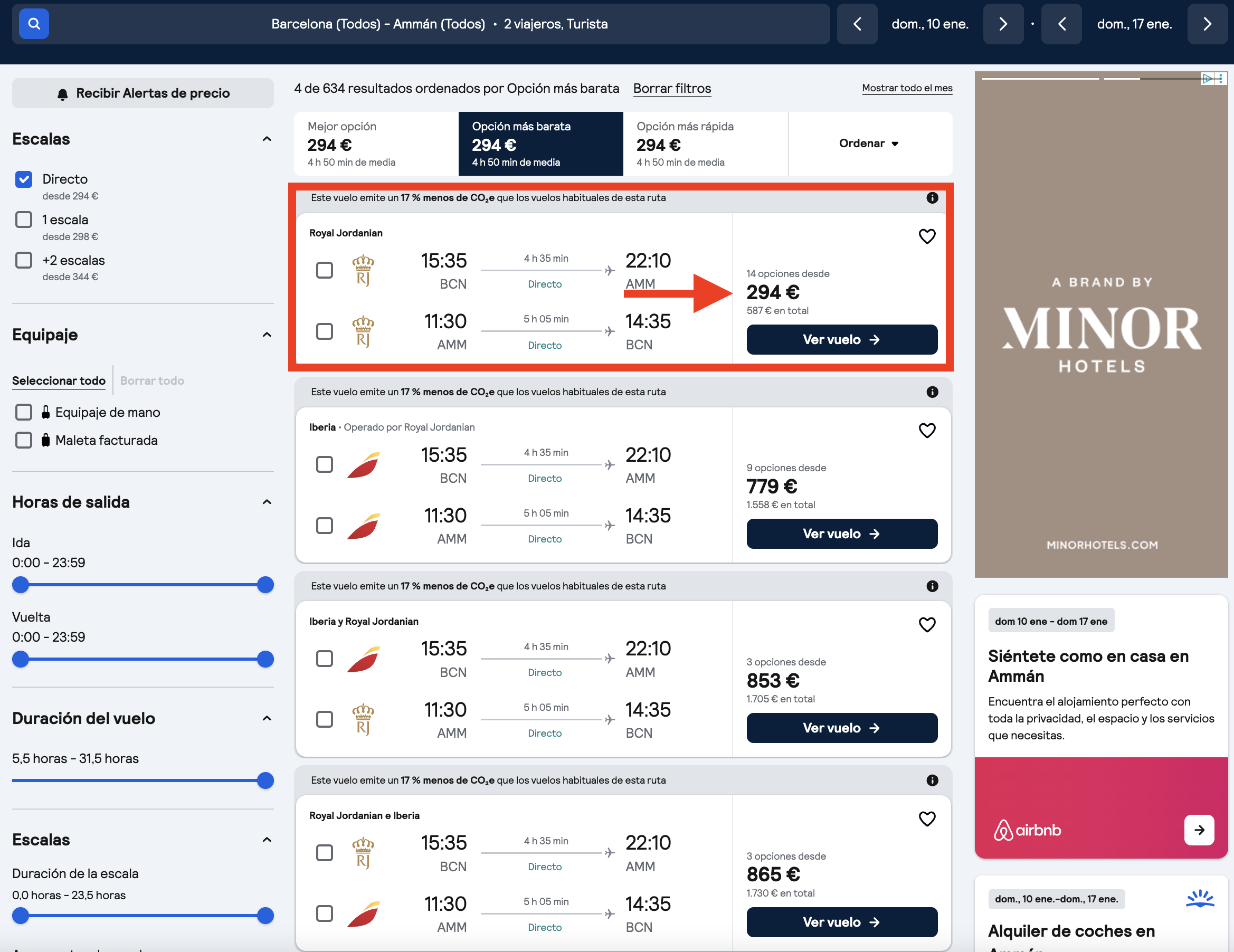Screen dimensions: 1234x952
Task: Collapse the lower Escalas duration section
Action: click(267, 840)
